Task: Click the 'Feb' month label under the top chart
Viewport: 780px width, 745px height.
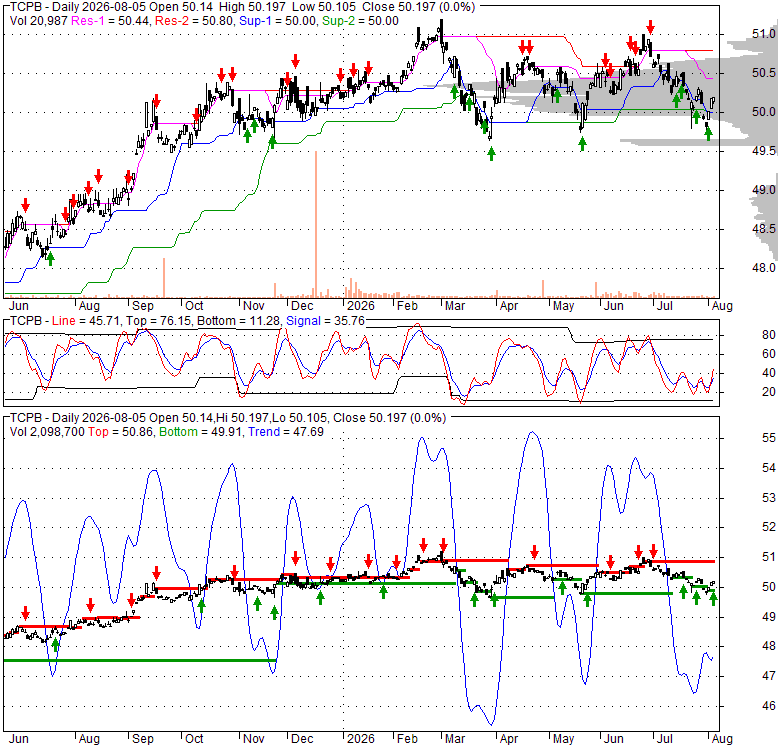Action: 407,305
